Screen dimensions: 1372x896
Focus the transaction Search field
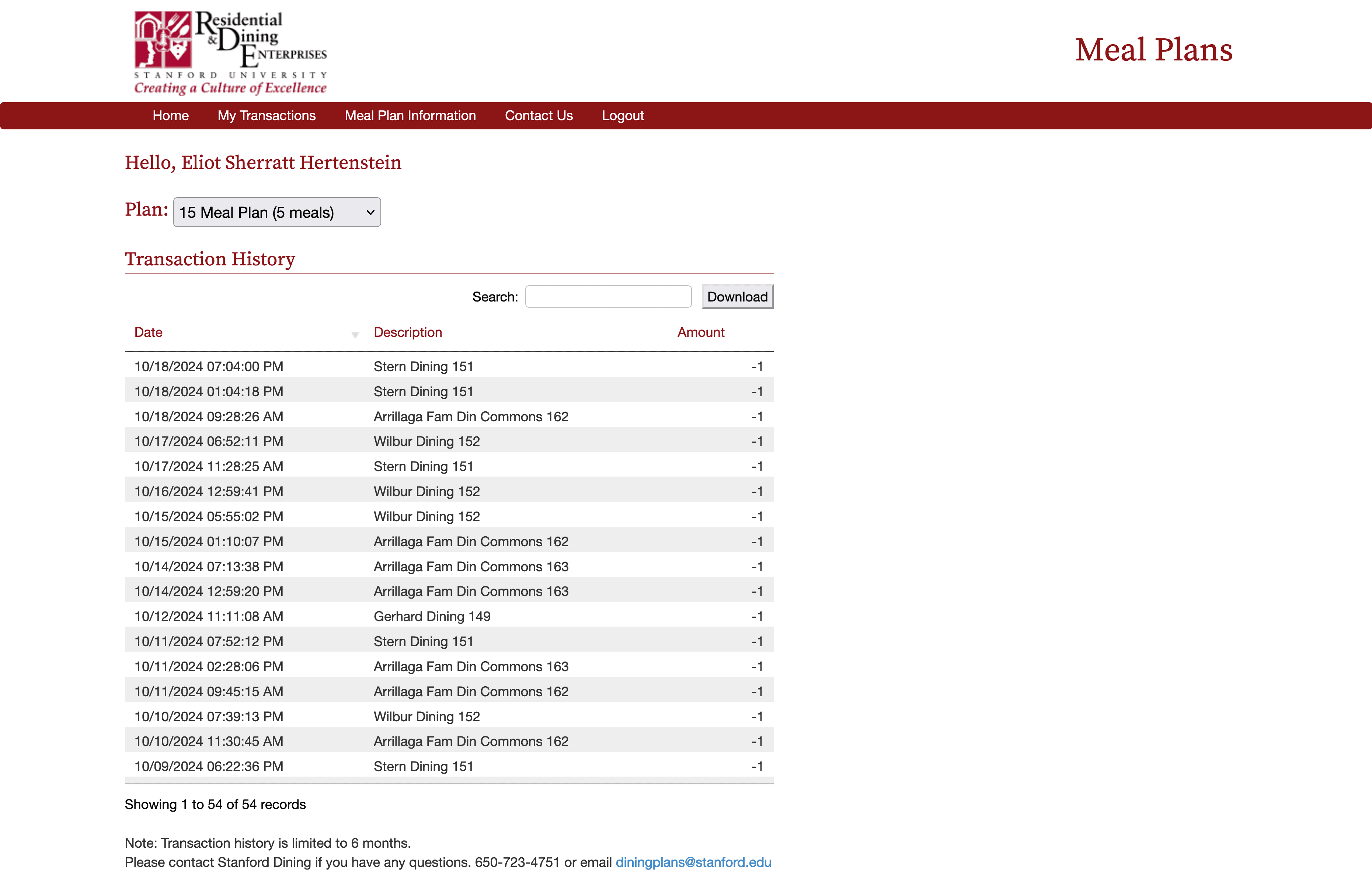(x=607, y=296)
